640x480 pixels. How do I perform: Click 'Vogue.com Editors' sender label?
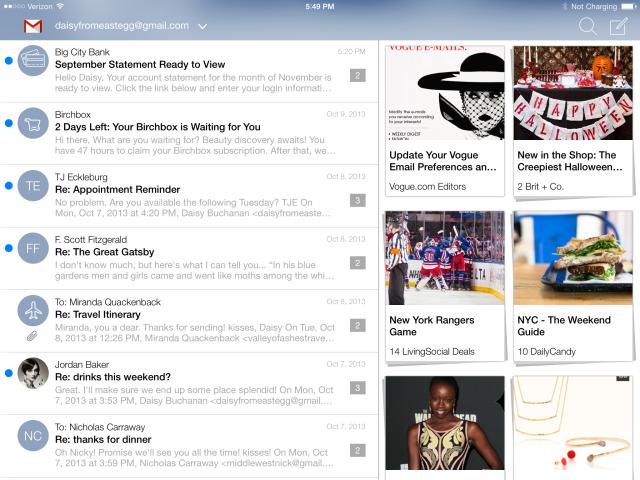[427, 187]
